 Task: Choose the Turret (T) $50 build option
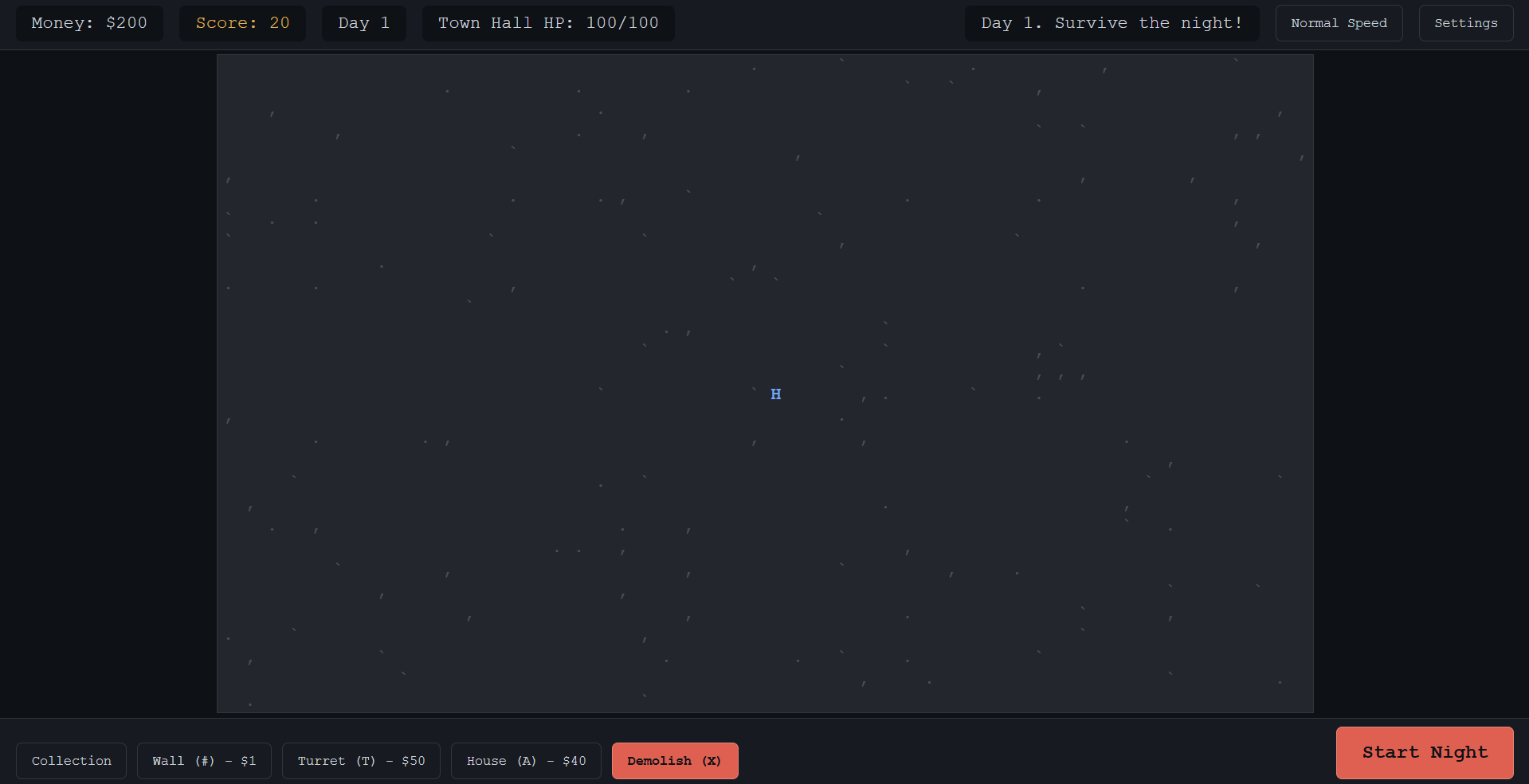pos(361,761)
